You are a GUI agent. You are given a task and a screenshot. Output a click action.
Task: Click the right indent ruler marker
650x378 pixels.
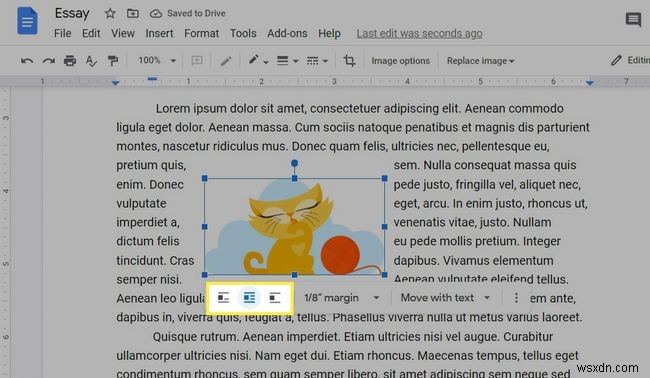[589, 83]
